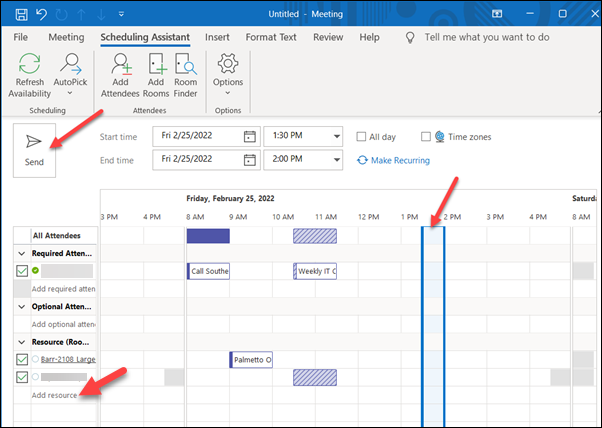Select the Call Southe appointment block
The image size is (602, 428).
pos(208,271)
